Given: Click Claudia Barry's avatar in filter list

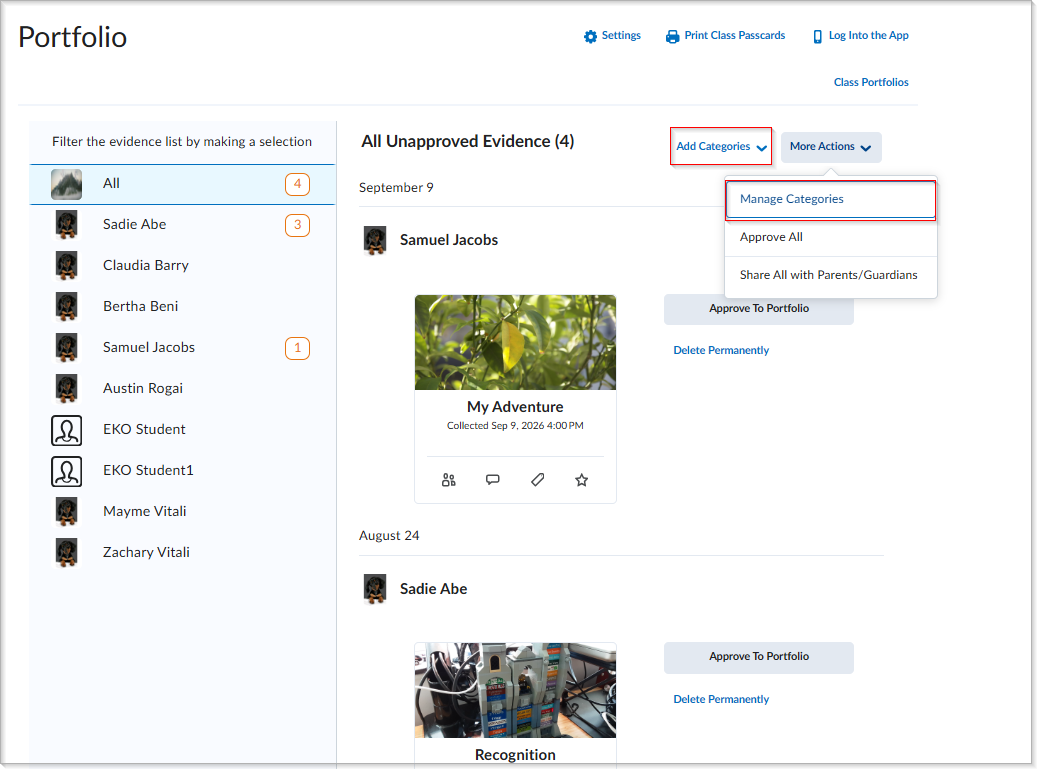Looking at the screenshot, I should tap(66, 265).
